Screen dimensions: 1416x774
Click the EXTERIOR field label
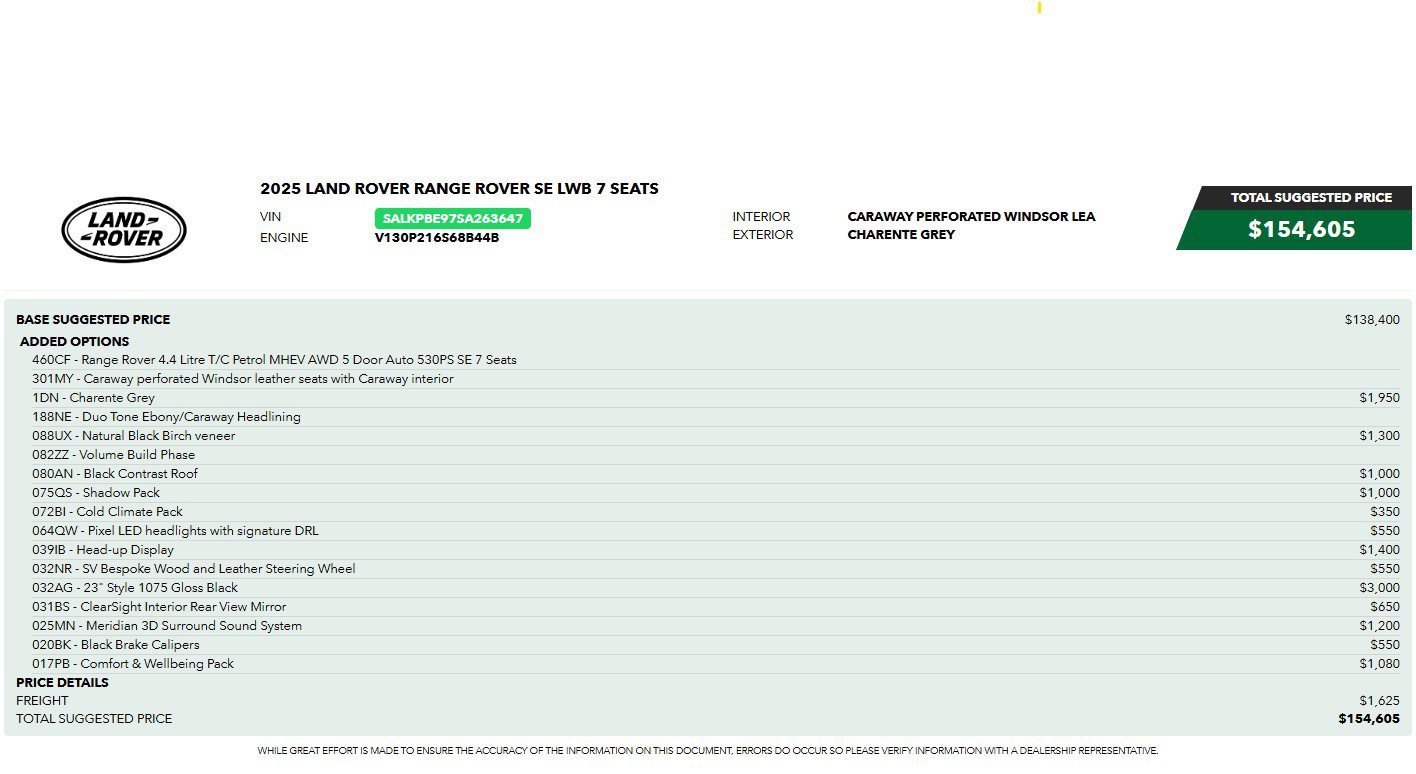763,235
